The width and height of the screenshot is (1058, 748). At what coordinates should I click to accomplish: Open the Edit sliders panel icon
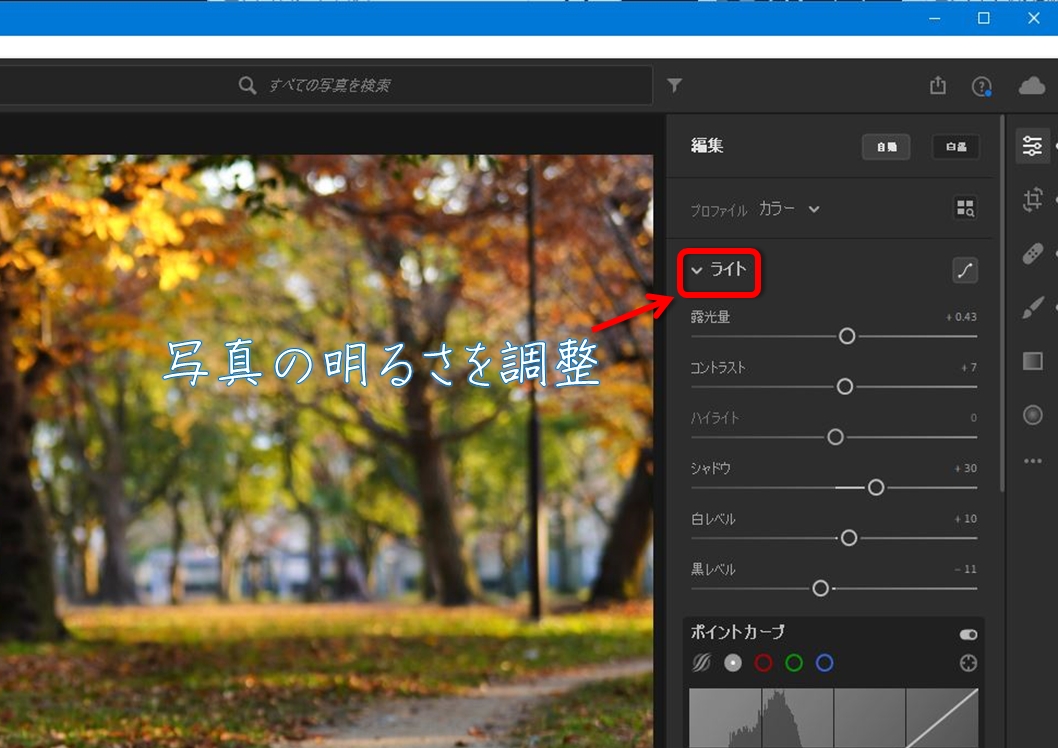tap(1032, 147)
